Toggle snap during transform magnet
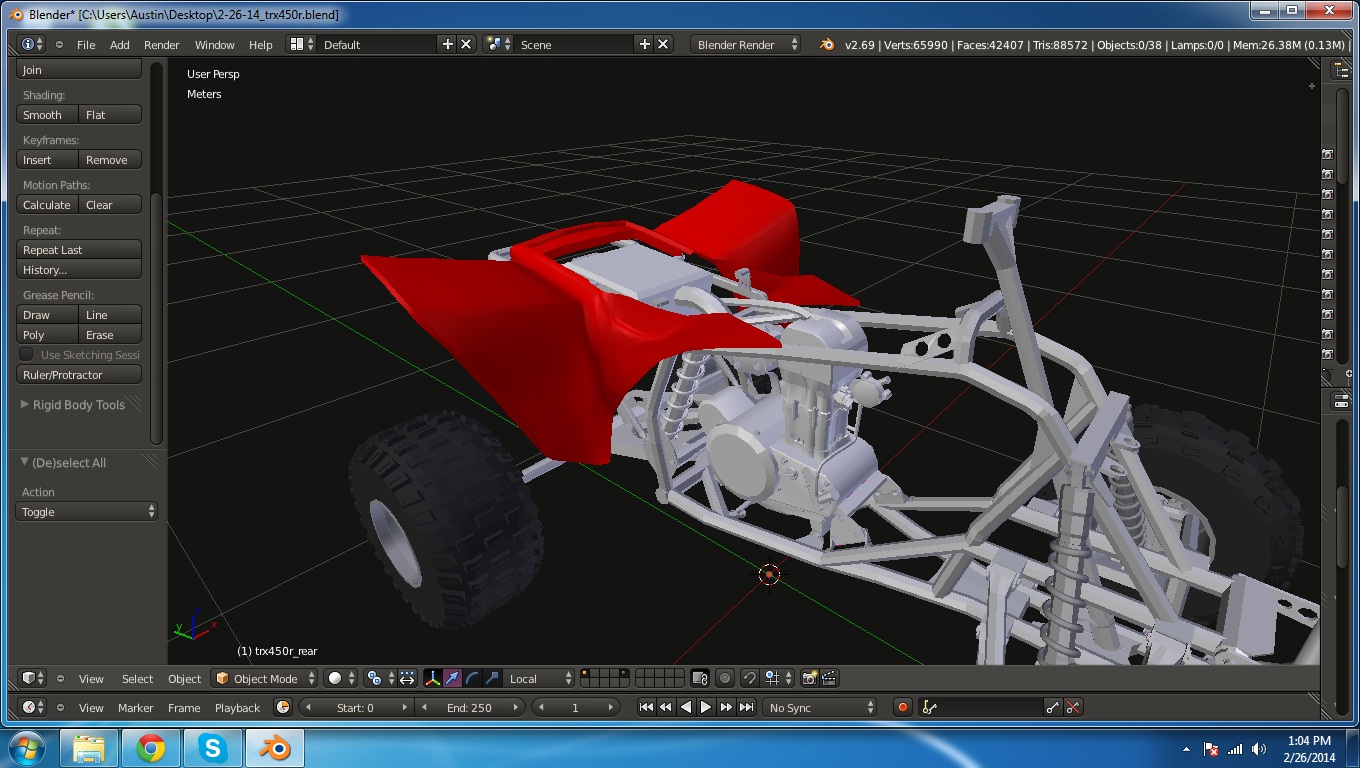 click(750, 678)
